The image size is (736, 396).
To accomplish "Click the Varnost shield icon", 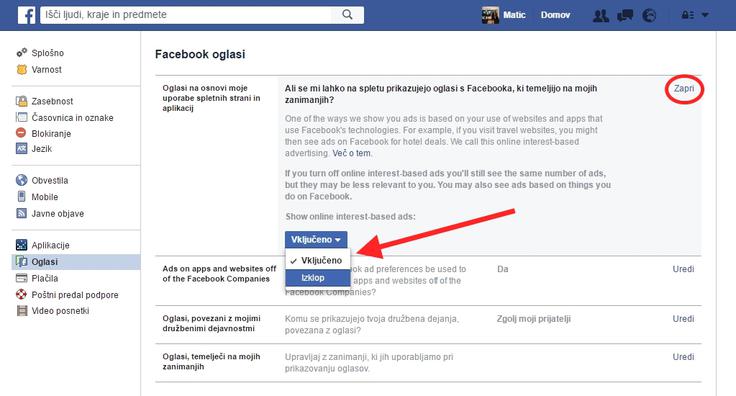I will 22,69.
